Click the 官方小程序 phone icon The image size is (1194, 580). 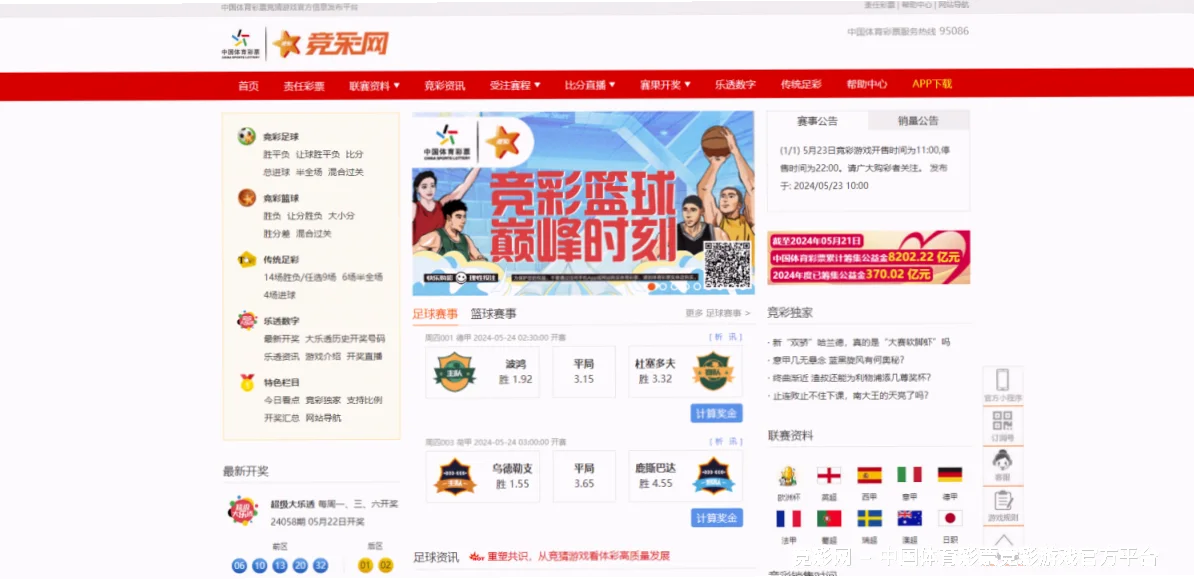point(1003,381)
